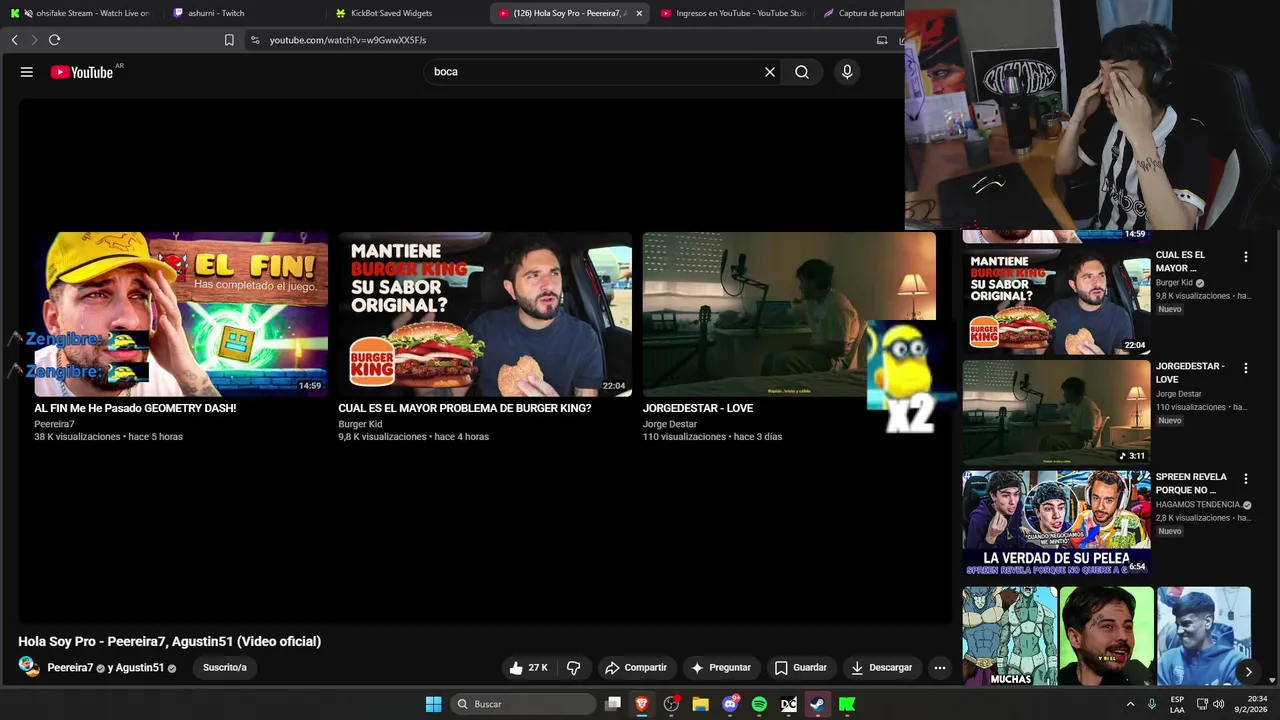This screenshot has height=720, width=1280.
Task: Open the Burger Kid channel under the Burger King end-screen card
Action: coord(360,424)
